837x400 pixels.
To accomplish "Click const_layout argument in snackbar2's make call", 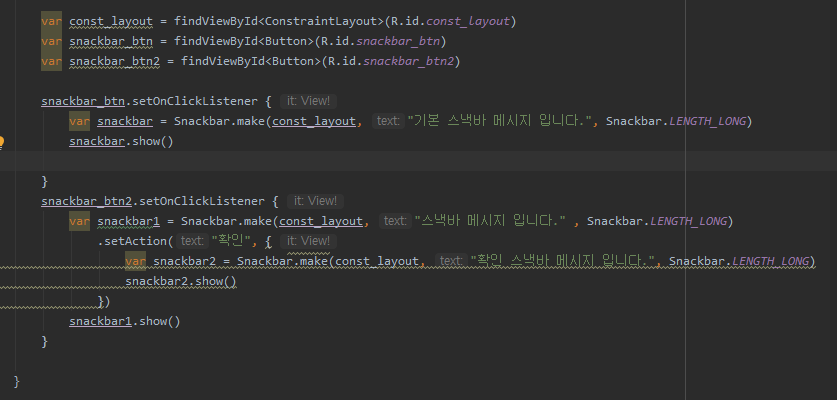I will click(x=377, y=261).
